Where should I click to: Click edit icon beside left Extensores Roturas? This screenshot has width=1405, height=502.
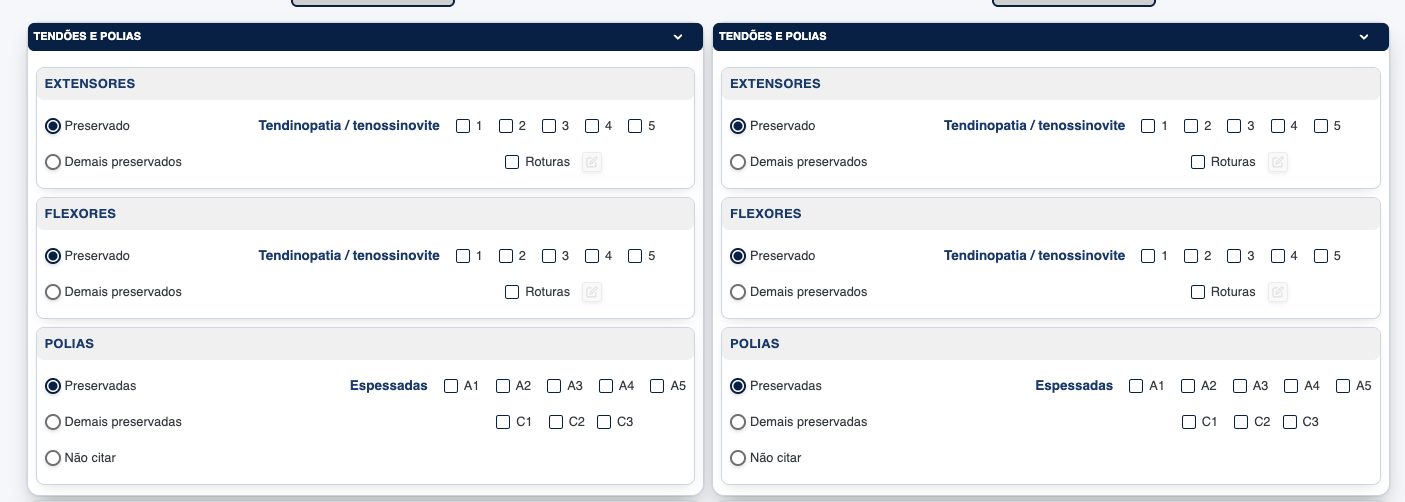coord(592,162)
